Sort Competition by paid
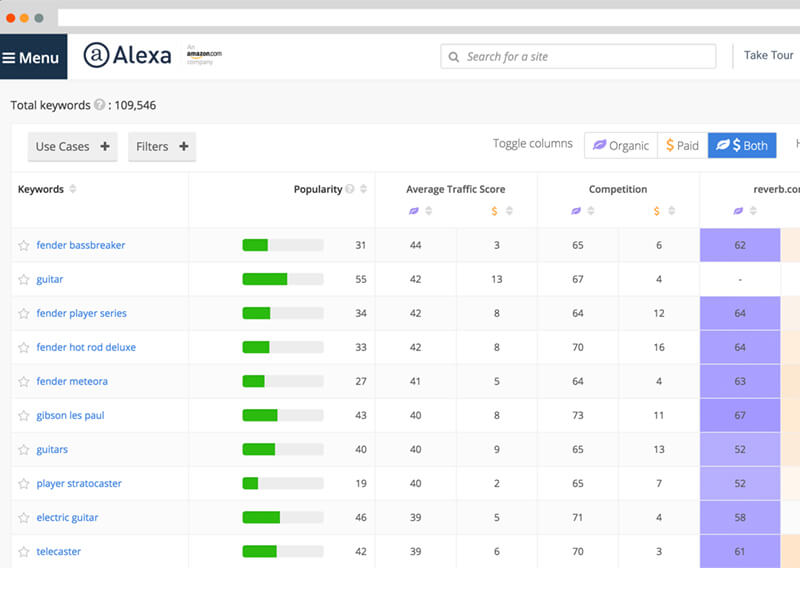The height and width of the screenshot is (600, 800). coord(671,211)
